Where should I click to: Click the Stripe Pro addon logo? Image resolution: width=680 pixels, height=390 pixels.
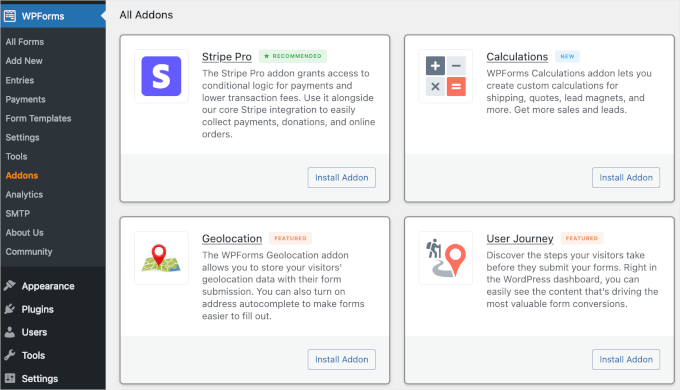161,76
